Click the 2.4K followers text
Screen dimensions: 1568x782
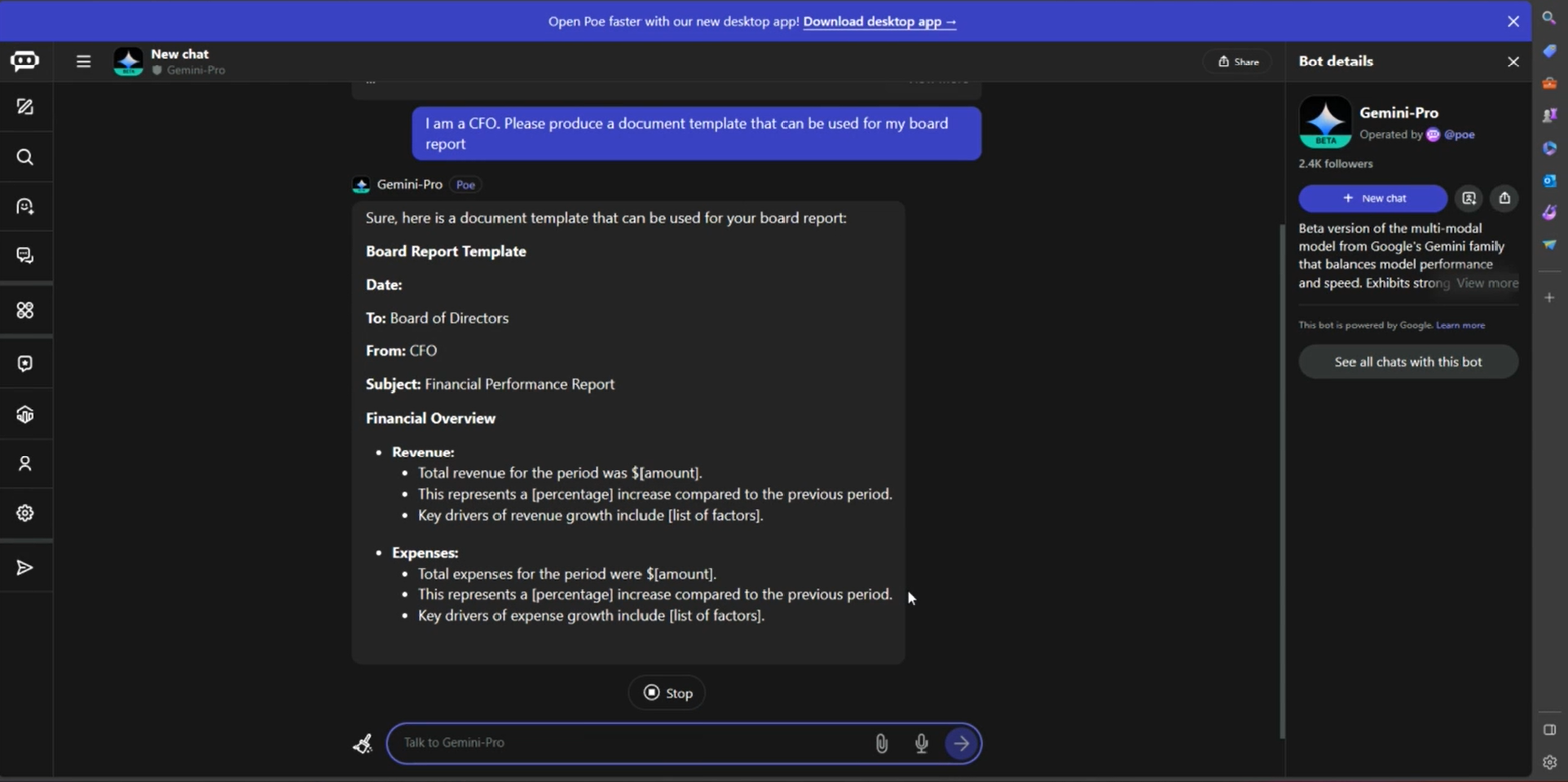[x=1336, y=164]
